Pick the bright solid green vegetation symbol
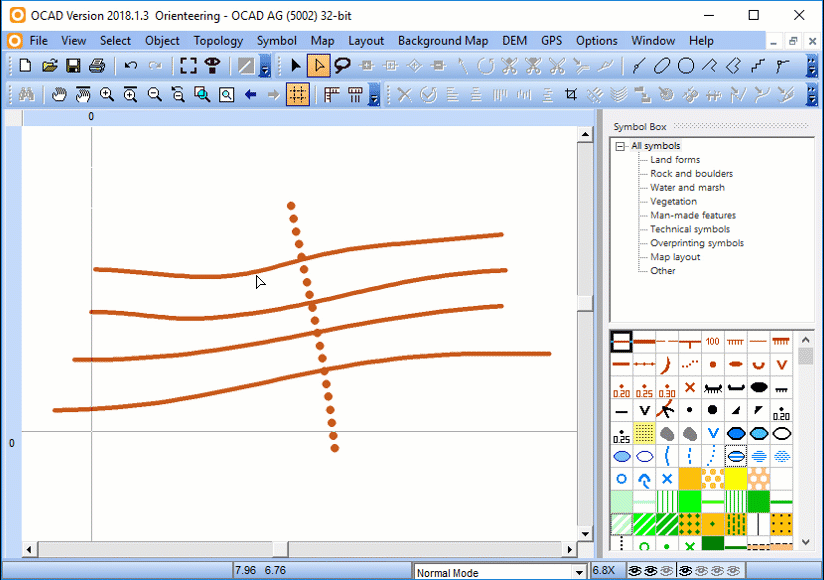 click(x=690, y=502)
